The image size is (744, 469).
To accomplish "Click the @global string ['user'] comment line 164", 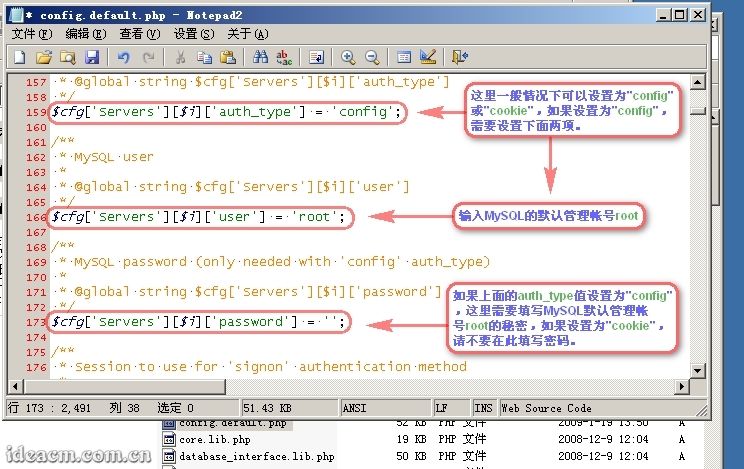I will 242,187.
